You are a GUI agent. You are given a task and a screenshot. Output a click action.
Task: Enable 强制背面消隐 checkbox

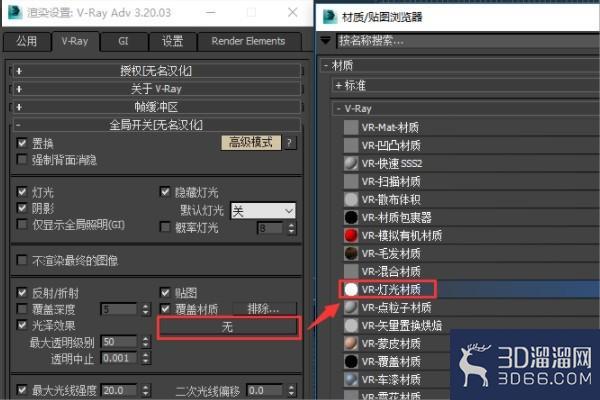coord(22,159)
